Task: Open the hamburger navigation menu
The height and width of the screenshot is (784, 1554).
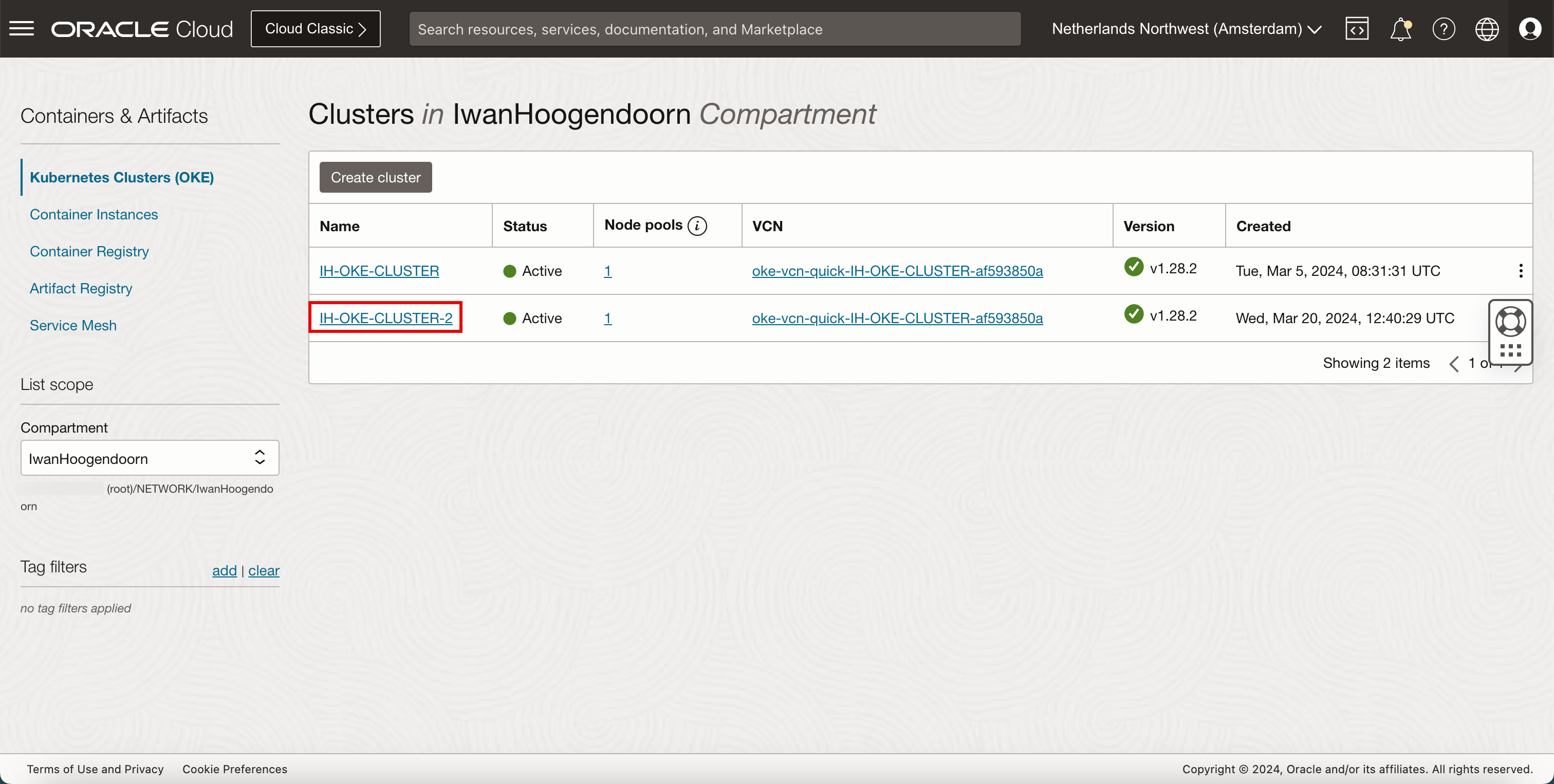Action: [22, 28]
